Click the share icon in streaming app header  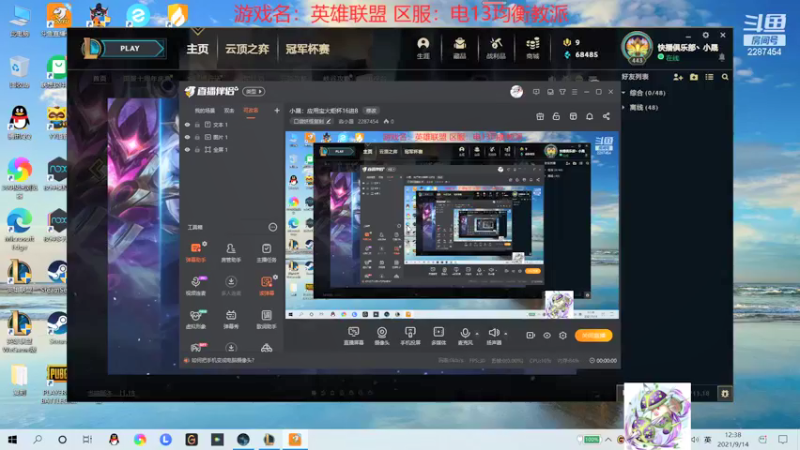606,116
